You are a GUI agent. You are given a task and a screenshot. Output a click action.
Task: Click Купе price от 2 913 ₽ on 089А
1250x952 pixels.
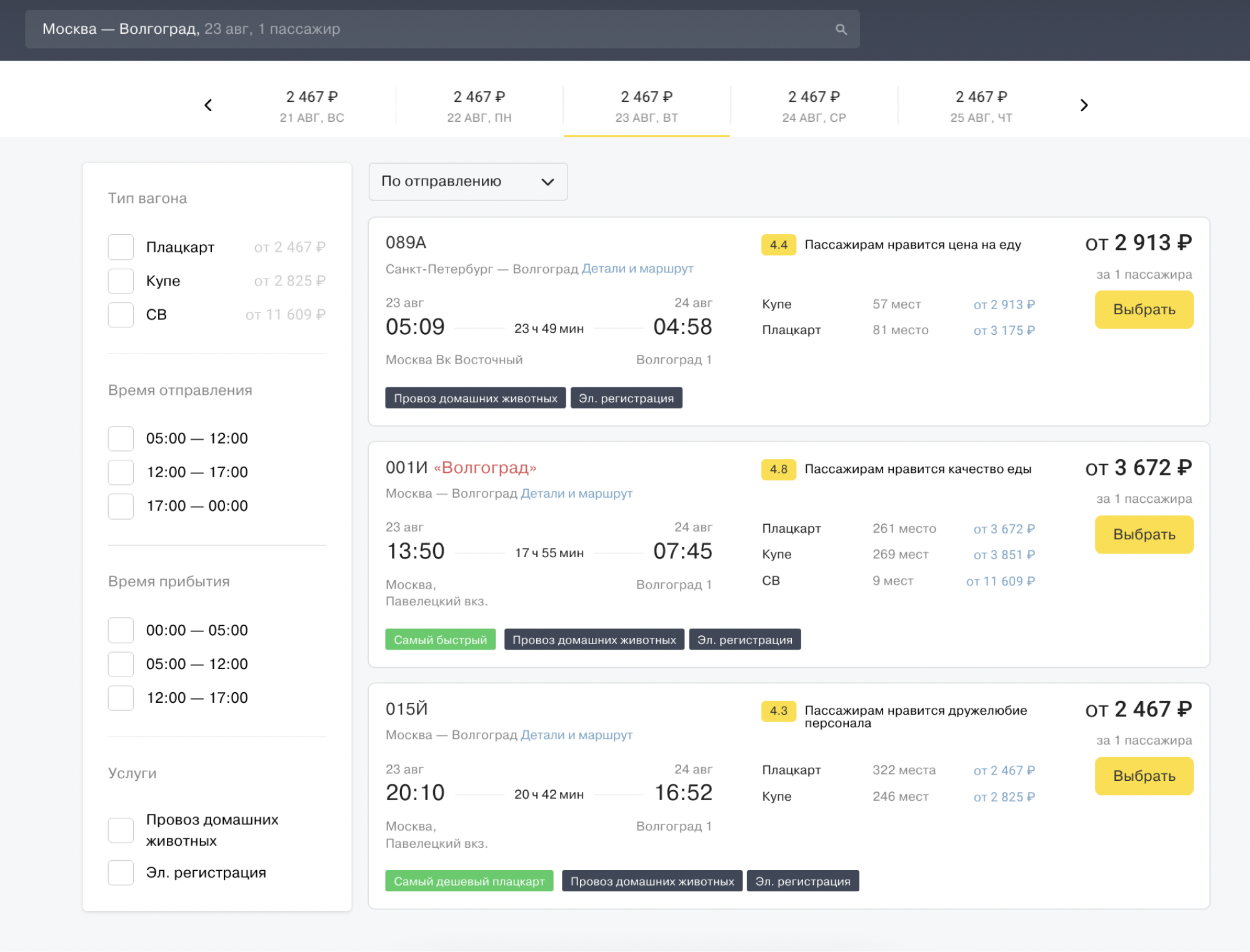pyautogui.click(x=1004, y=305)
